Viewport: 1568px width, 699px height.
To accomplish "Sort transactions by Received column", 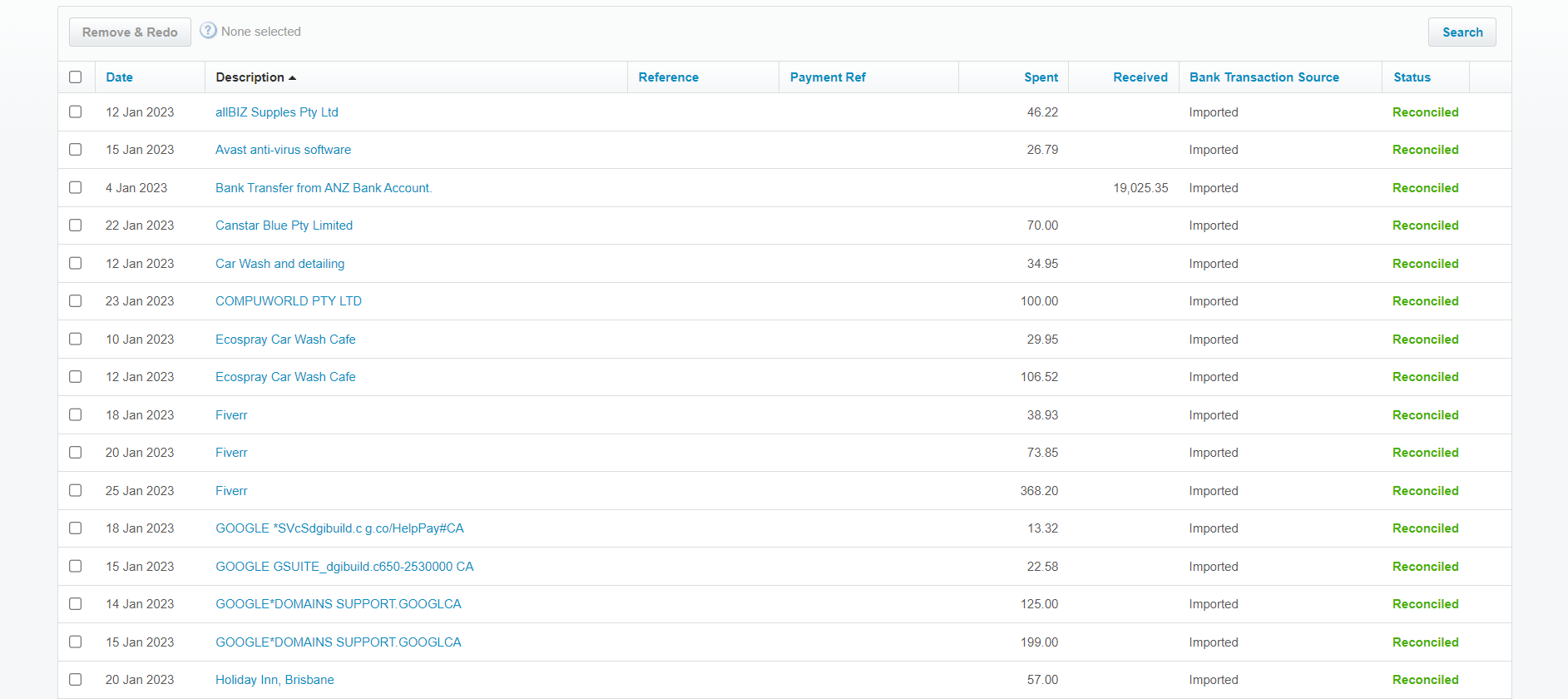I will pyautogui.click(x=1140, y=77).
